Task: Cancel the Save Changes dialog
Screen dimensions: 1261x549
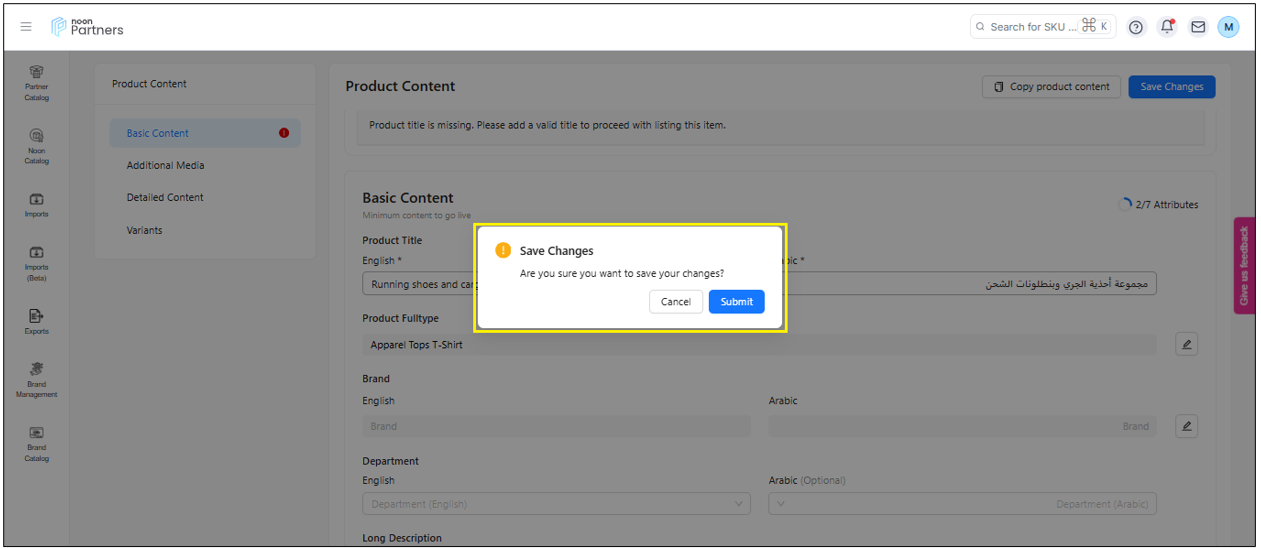Action: pos(675,302)
